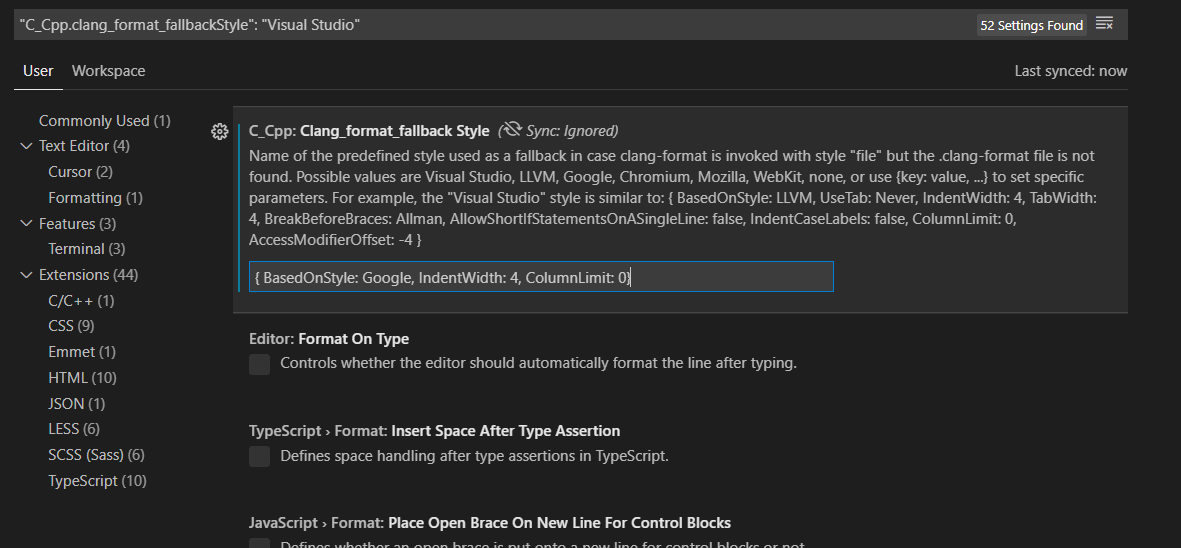Select the User settings tab
The width and height of the screenshot is (1181, 548).
tap(38, 71)
